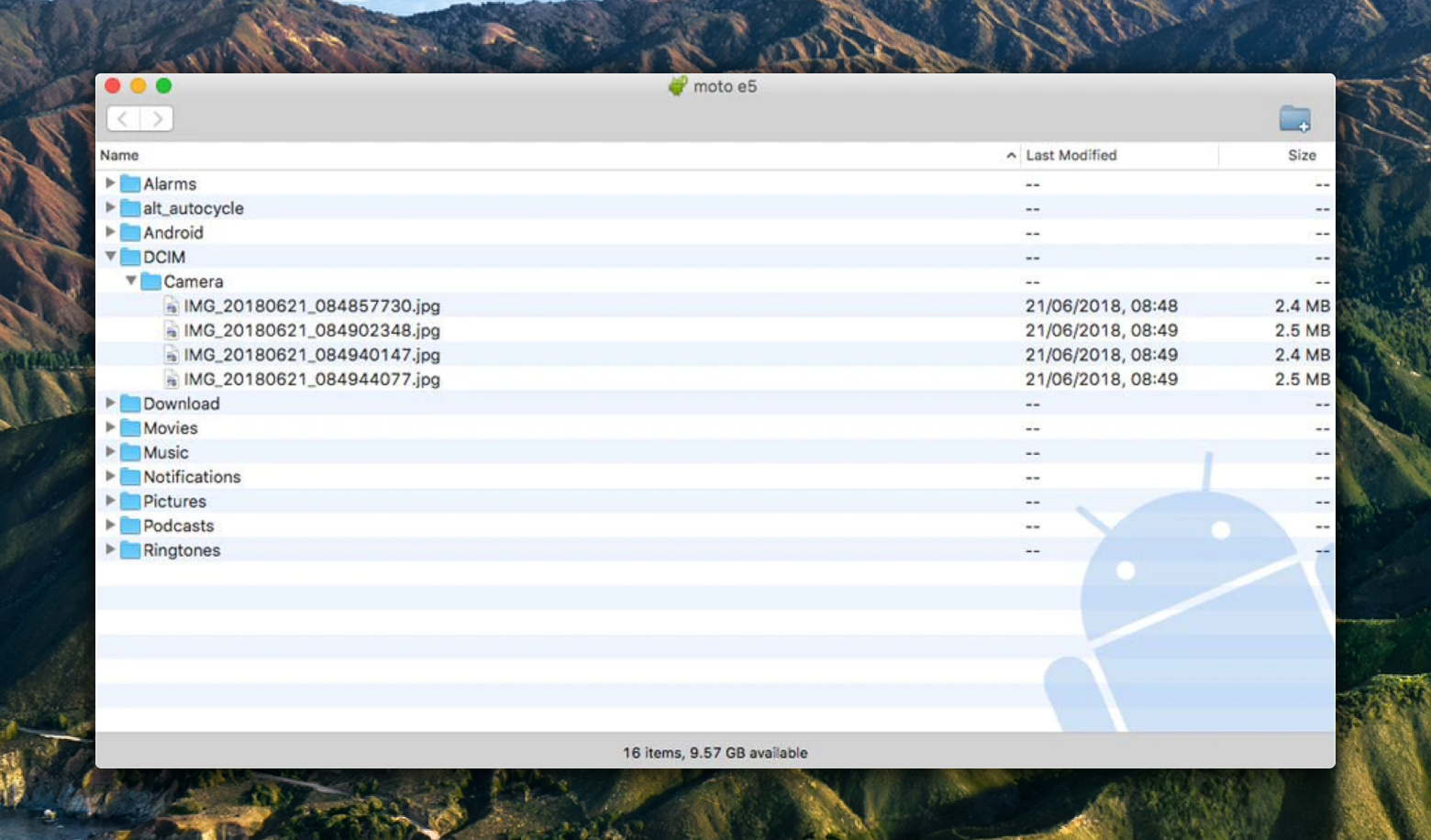Expand the Music folder triangle
Image resolution: width=1431 pixels, height=840 pixels.
click(x=110, y=452)
